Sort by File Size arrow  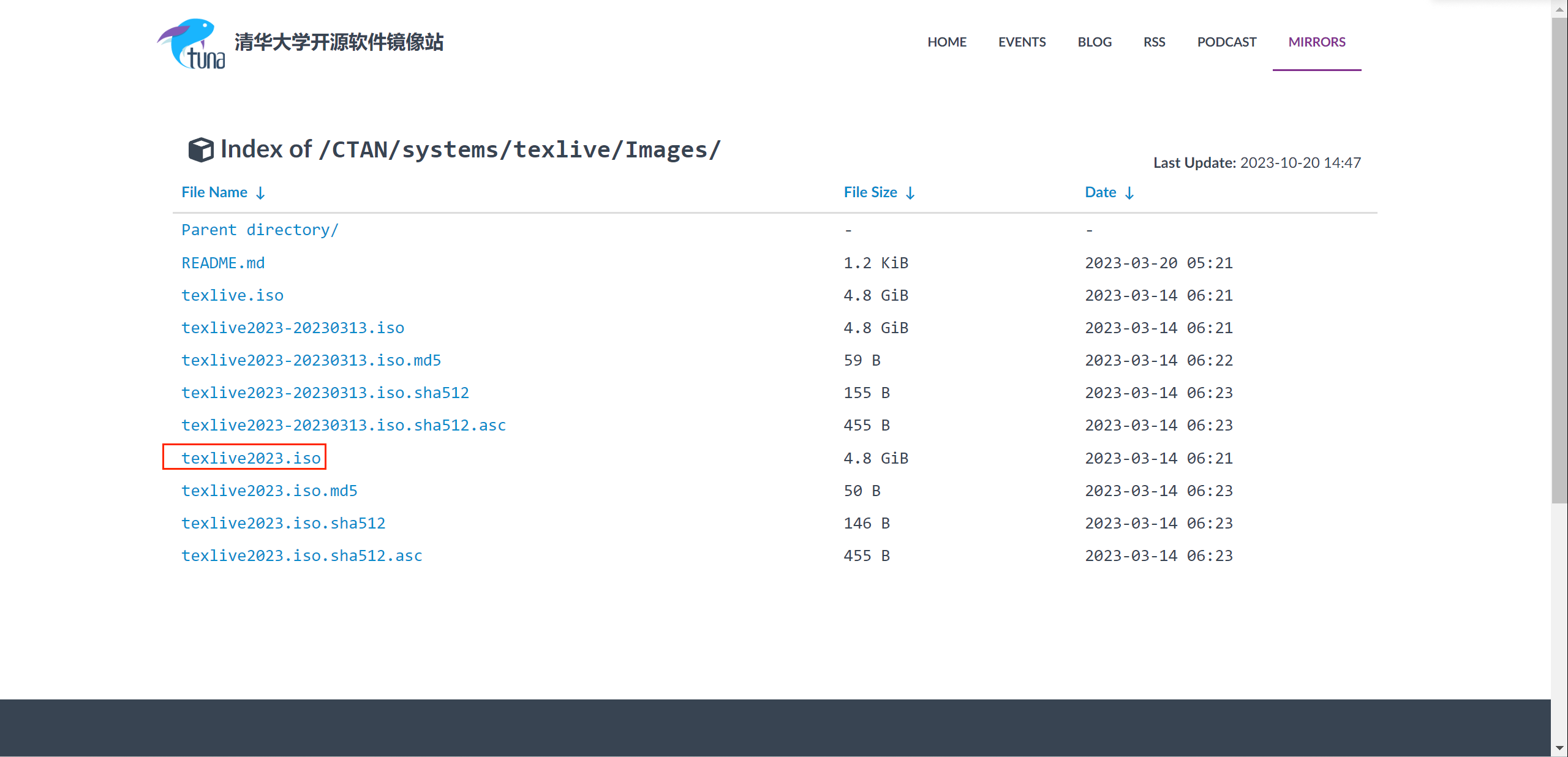pyautogui.click(x=910, y=193)
